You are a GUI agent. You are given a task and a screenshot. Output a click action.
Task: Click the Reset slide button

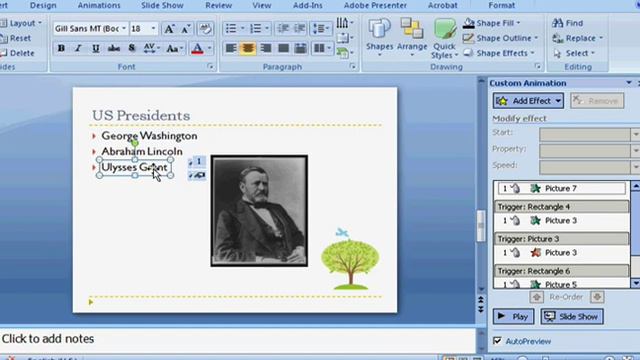[x=16, y=38]
